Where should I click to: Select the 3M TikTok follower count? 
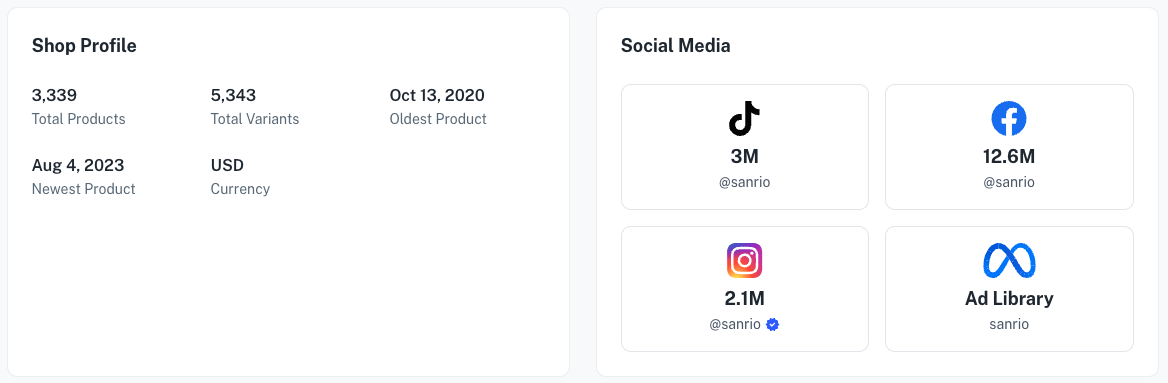point(744,157)
